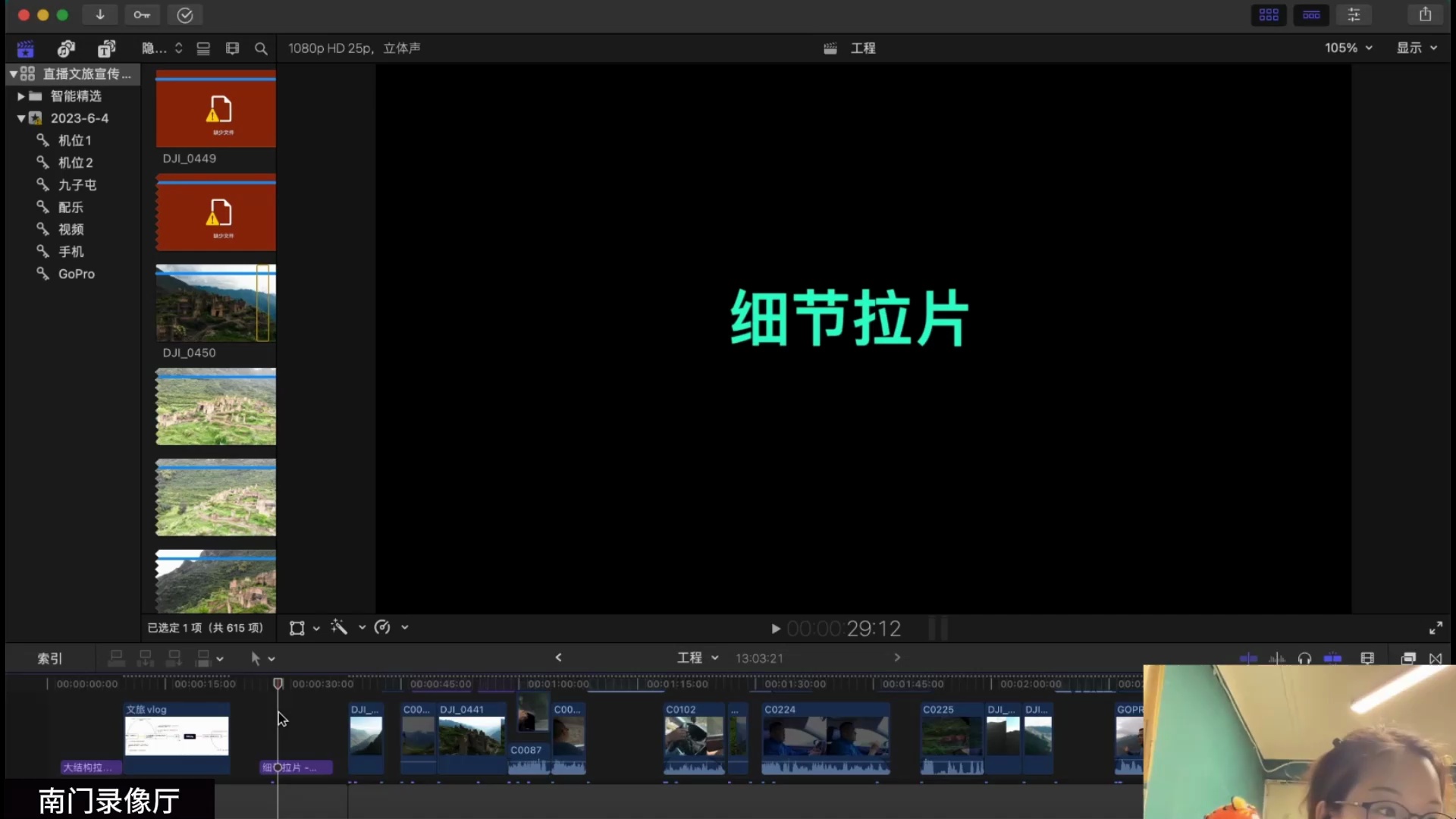Show Background Tasks checkmark icon

click(184, 14)
